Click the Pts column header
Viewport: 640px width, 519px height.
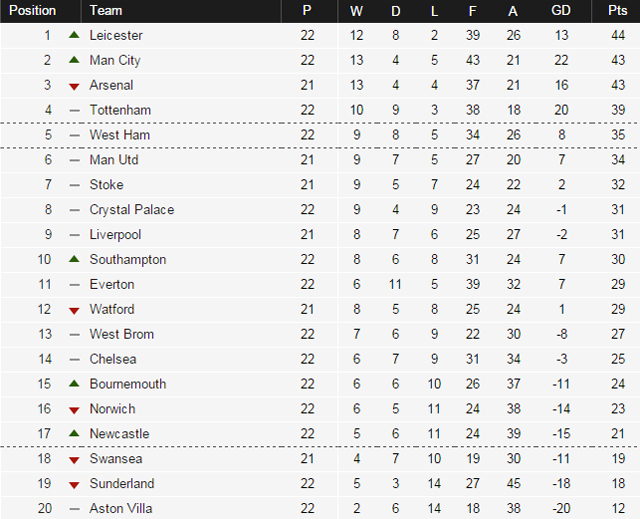coord(617,11)
